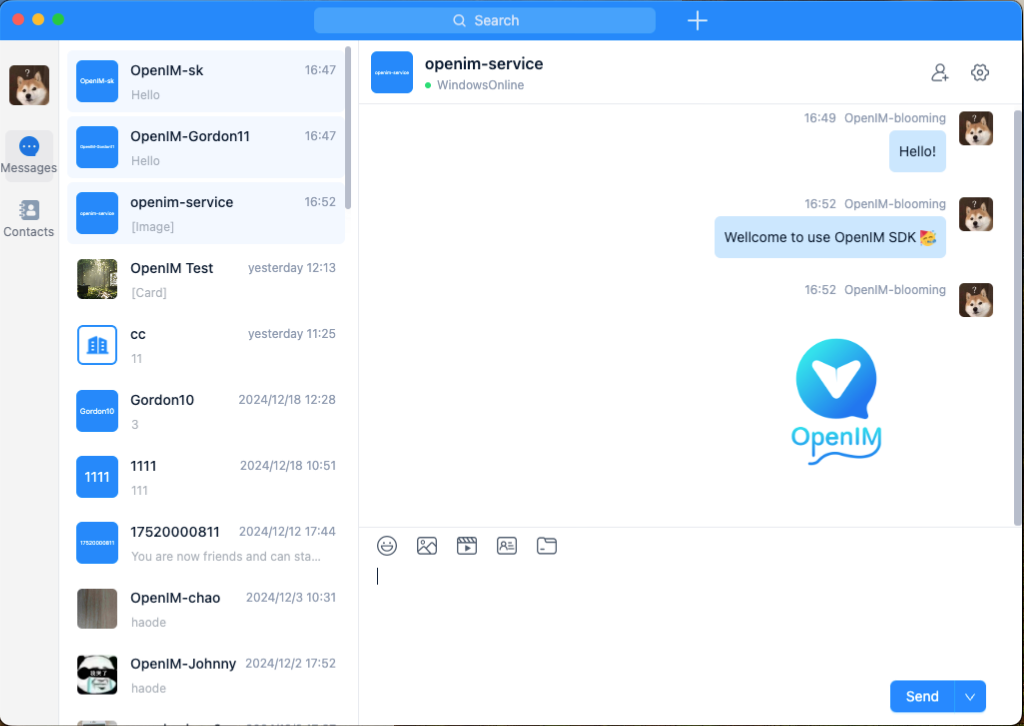Click the send contact card icon
The width and height of the screenshot is (1024, 726).
coord(507,546)
